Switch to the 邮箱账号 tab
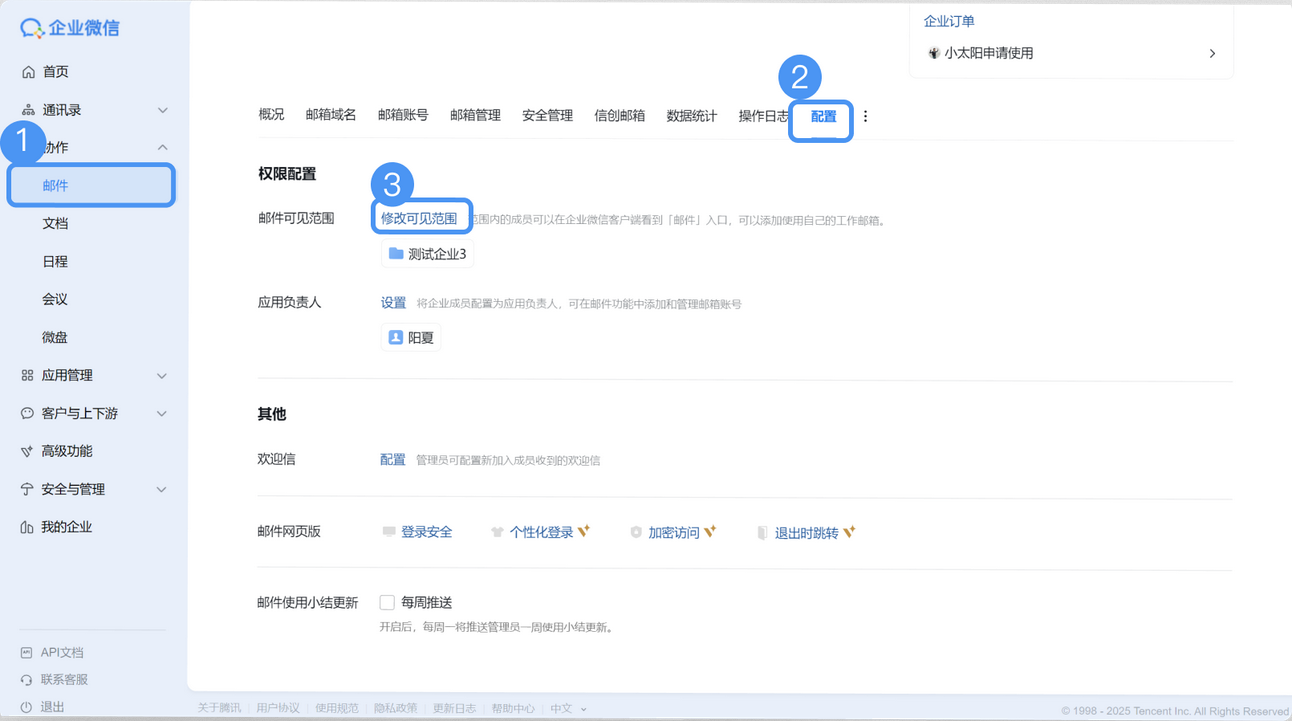Screen dimensions: 1292x721 [x=402, y=115]
